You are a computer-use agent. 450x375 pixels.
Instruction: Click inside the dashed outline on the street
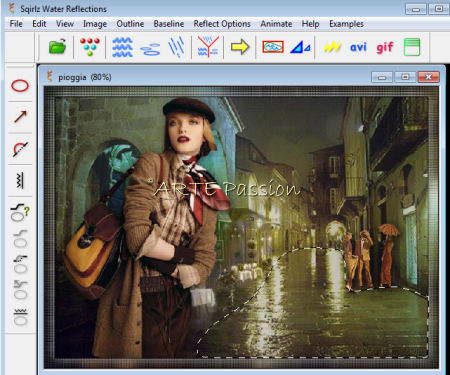pyautogui.click(x=320, y=317)
